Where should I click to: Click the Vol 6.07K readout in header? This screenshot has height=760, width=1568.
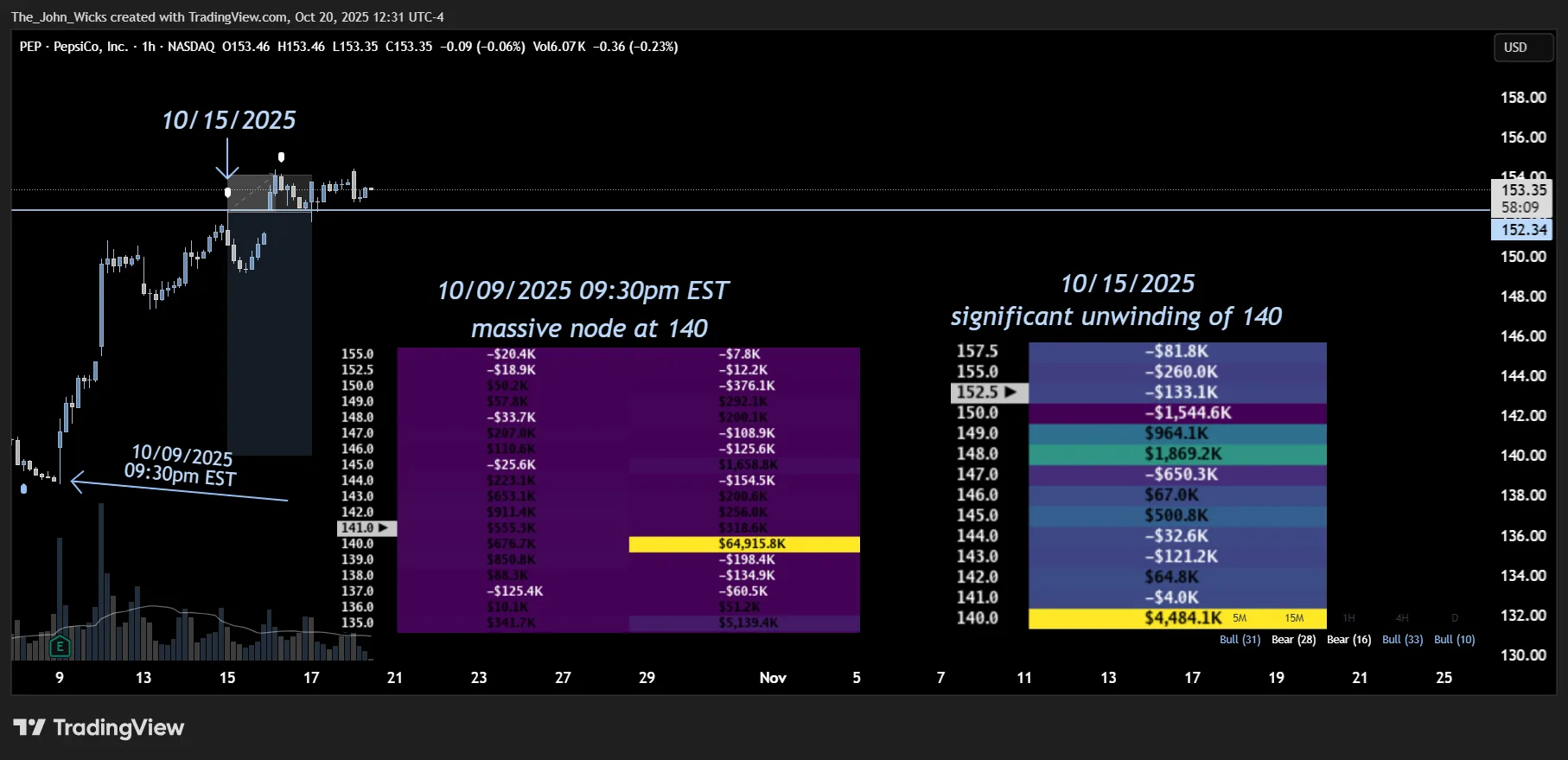[559, 47]
